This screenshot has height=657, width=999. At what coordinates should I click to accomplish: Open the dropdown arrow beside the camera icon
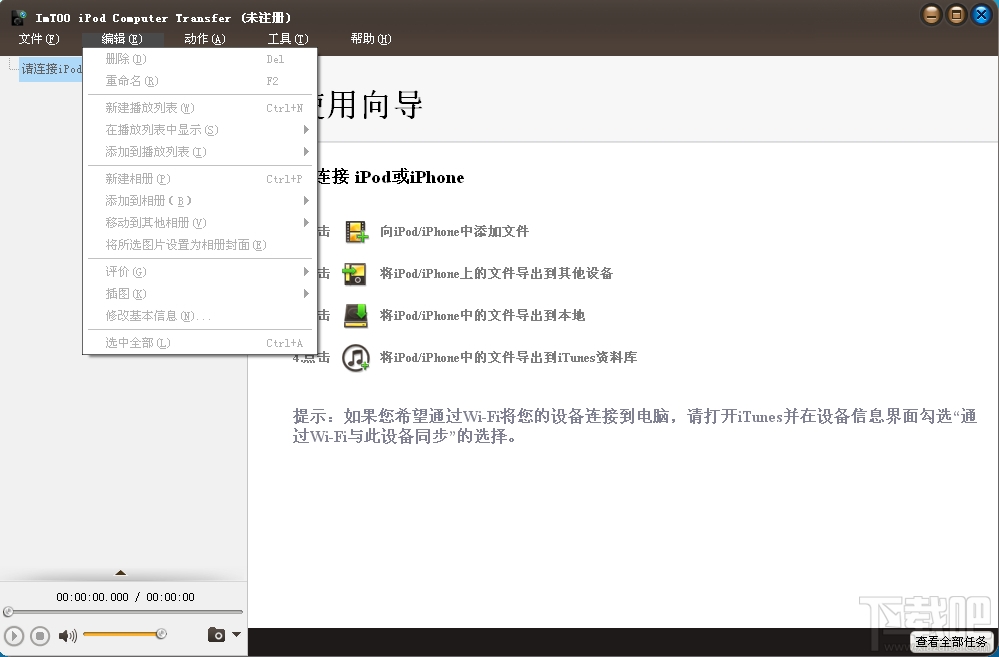point(235,634)
